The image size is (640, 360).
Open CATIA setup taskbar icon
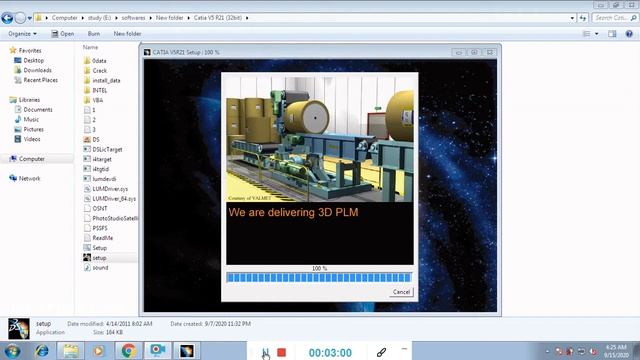click(187, 351)
